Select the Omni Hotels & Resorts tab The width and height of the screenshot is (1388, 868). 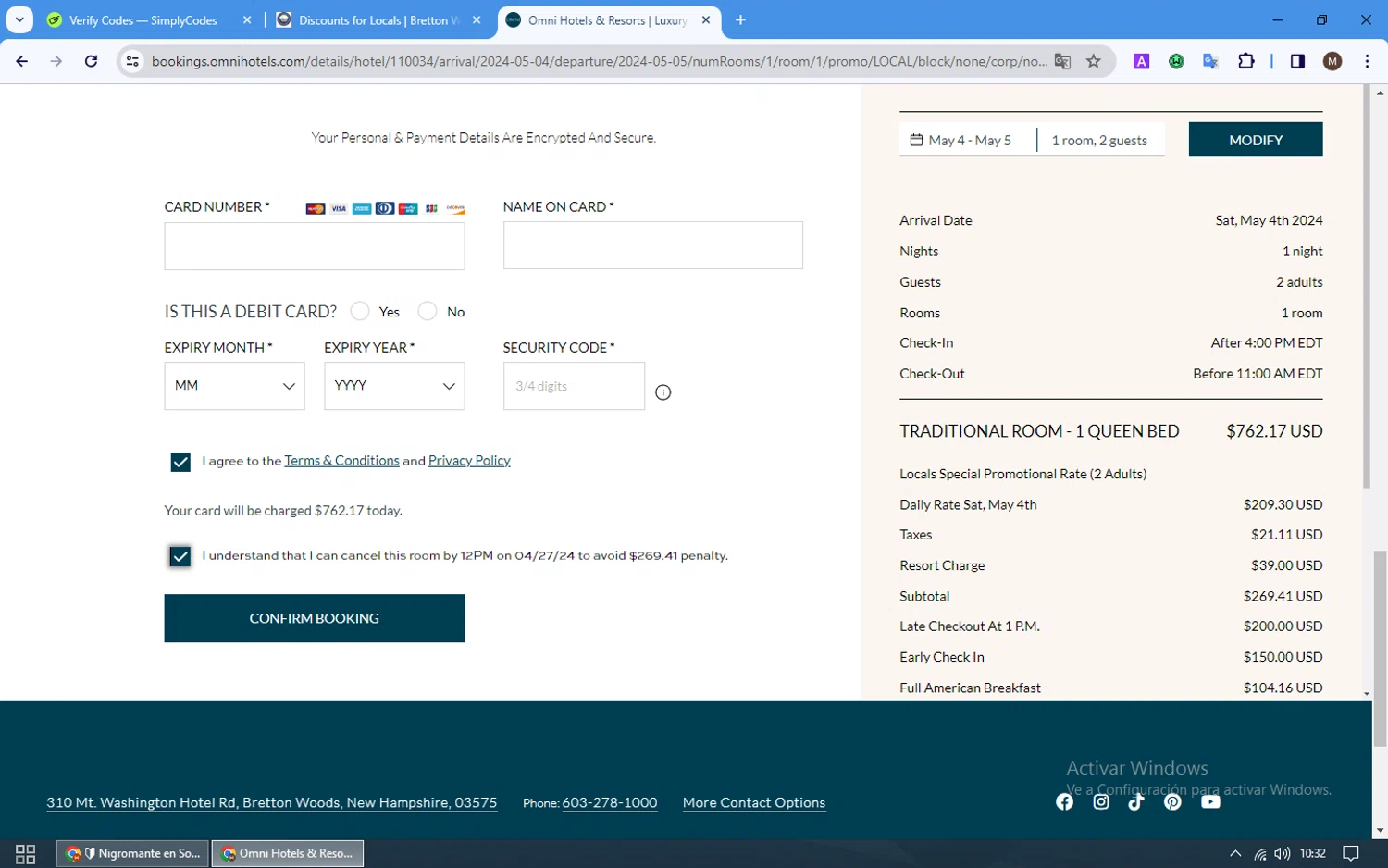pos(607,20)
